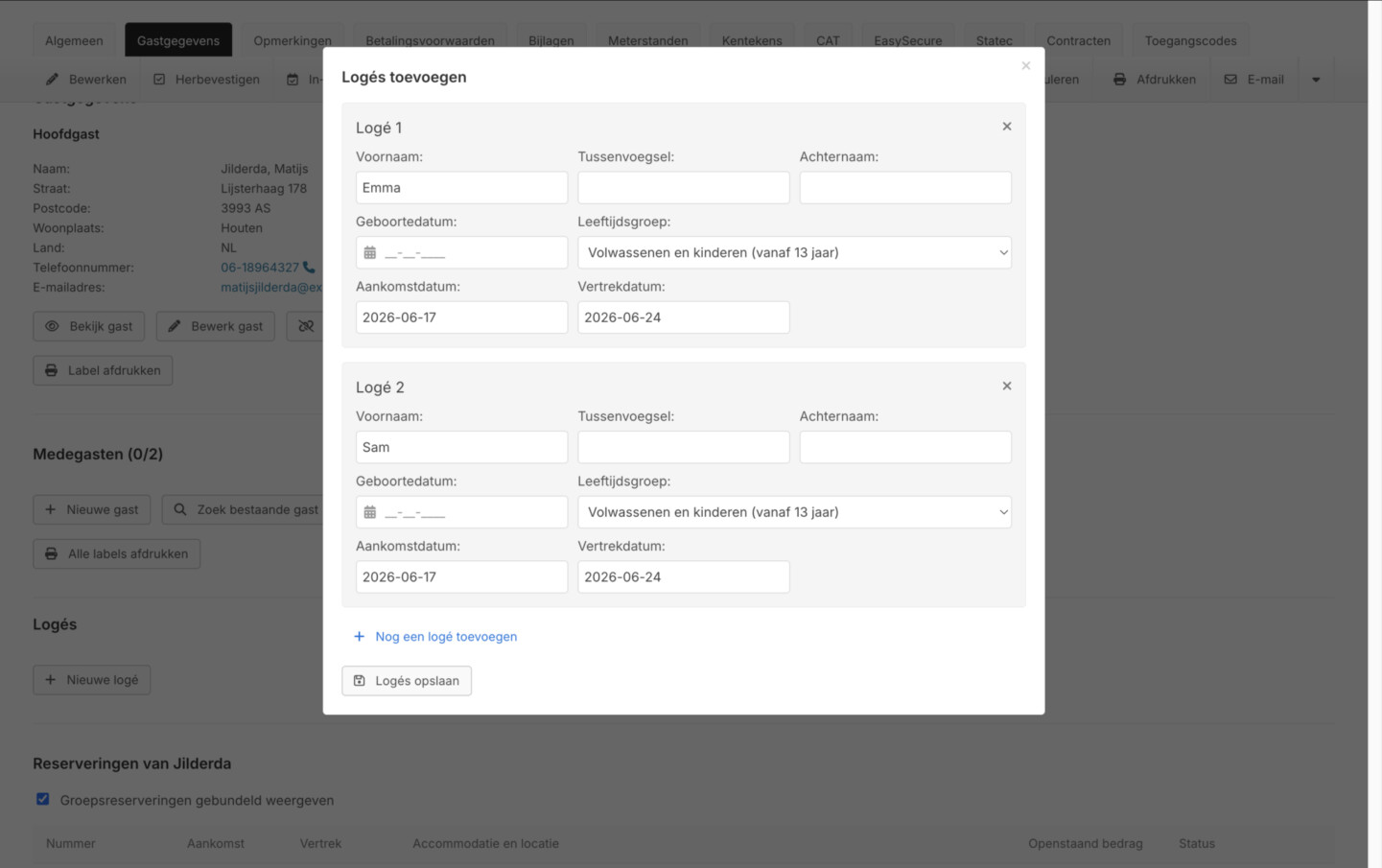Click Nog een logé toevoegen link
This screenshot has height=868, width=1382.
pyautogui.click(x=446, y=637)
